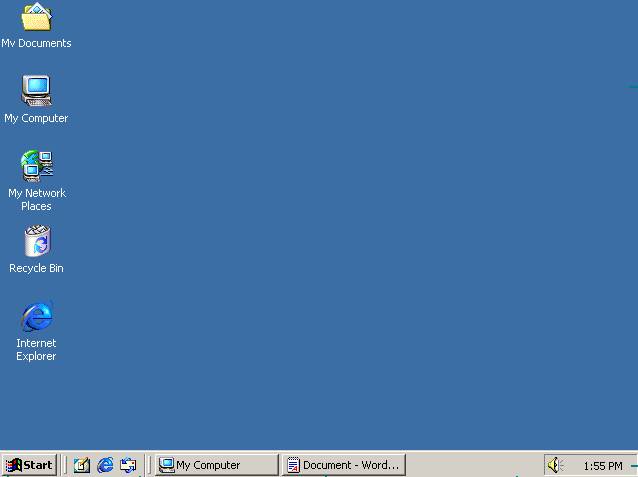Viewport: 638px width, 477px height.
Task: Click the My Documents label text
Action: click(x=36, y=43)
